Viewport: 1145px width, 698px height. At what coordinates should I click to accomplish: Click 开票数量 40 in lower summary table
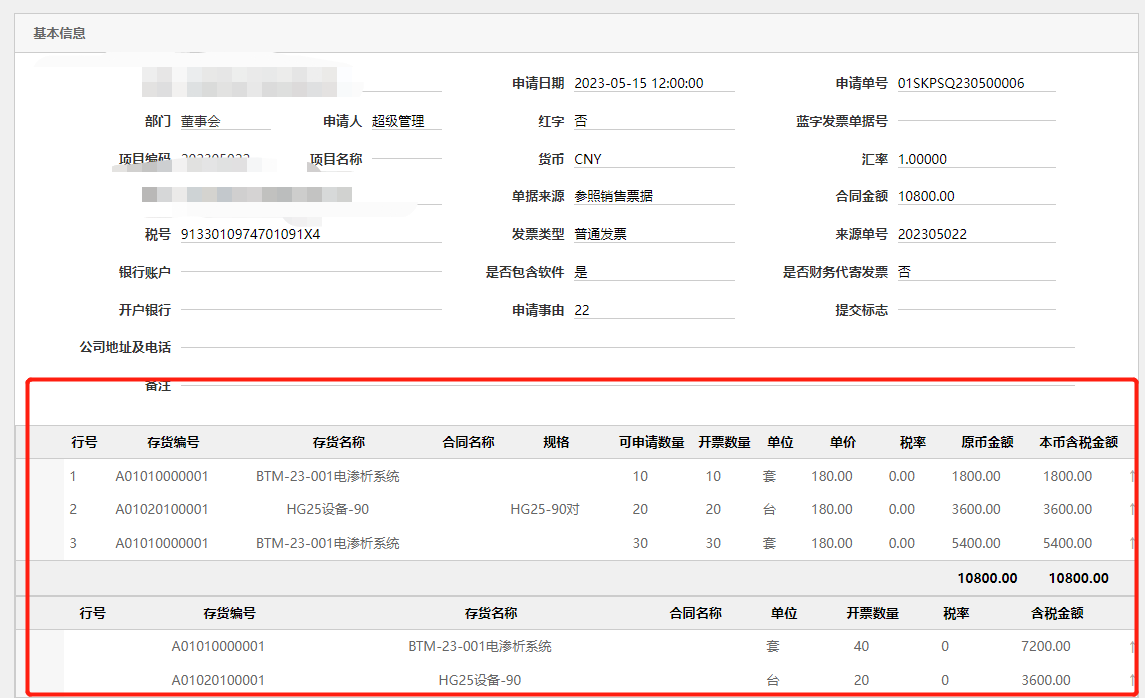862,646
